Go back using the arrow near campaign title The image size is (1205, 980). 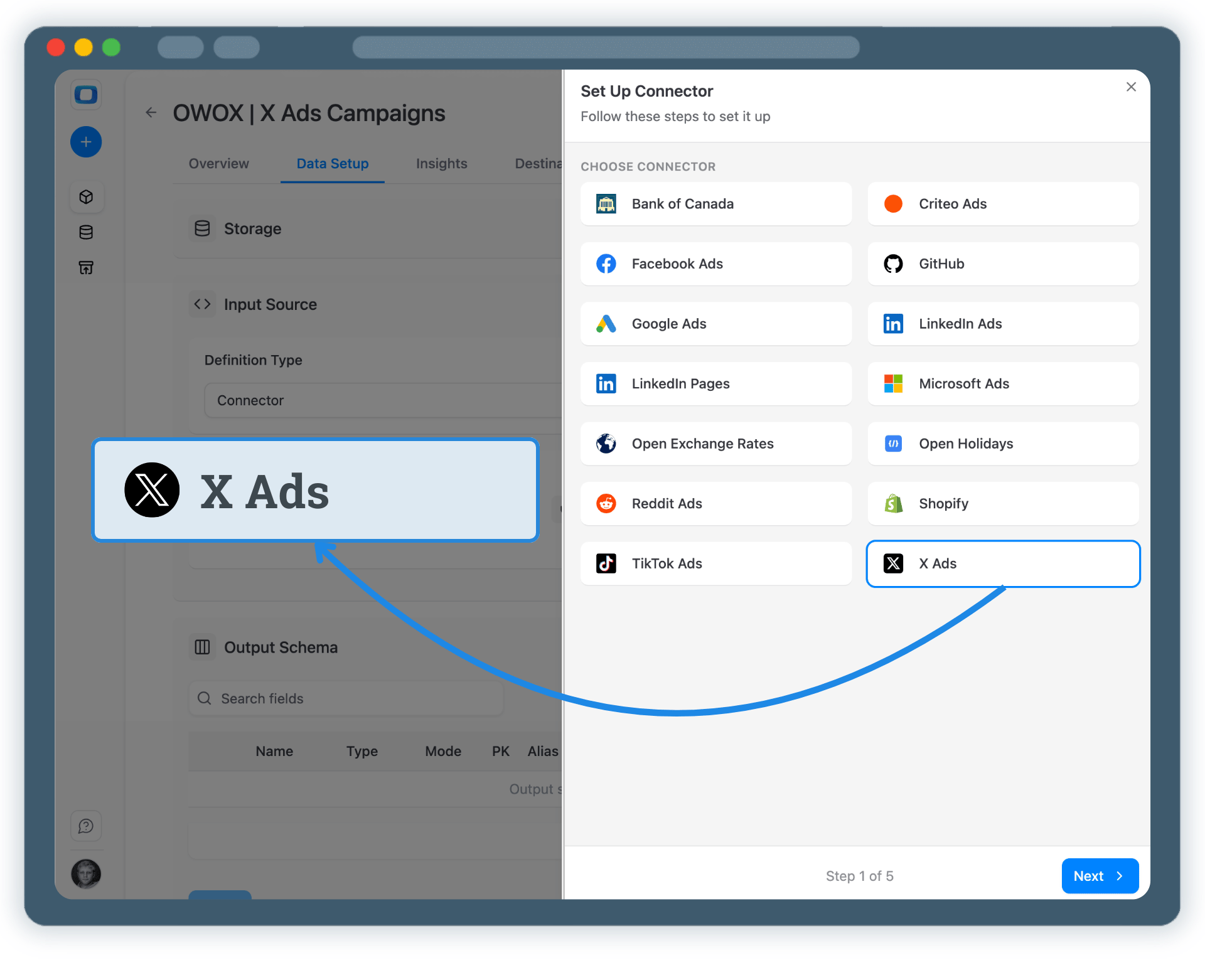[x=151, y=112]
